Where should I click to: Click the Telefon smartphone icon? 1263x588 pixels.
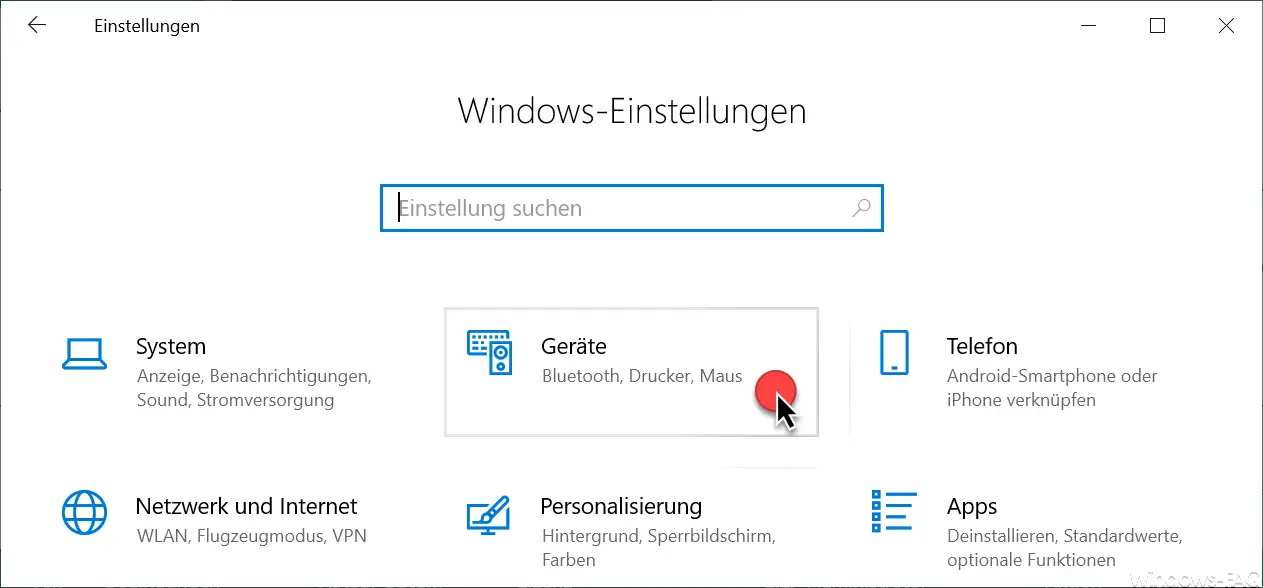click(893, 353)
